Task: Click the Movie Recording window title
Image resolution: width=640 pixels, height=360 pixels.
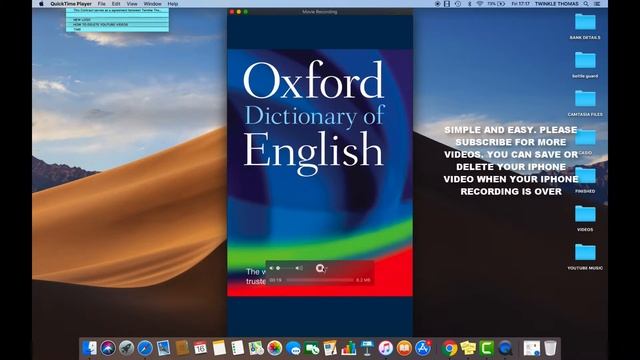Action: pyautogui.click(x=320, y=12)
